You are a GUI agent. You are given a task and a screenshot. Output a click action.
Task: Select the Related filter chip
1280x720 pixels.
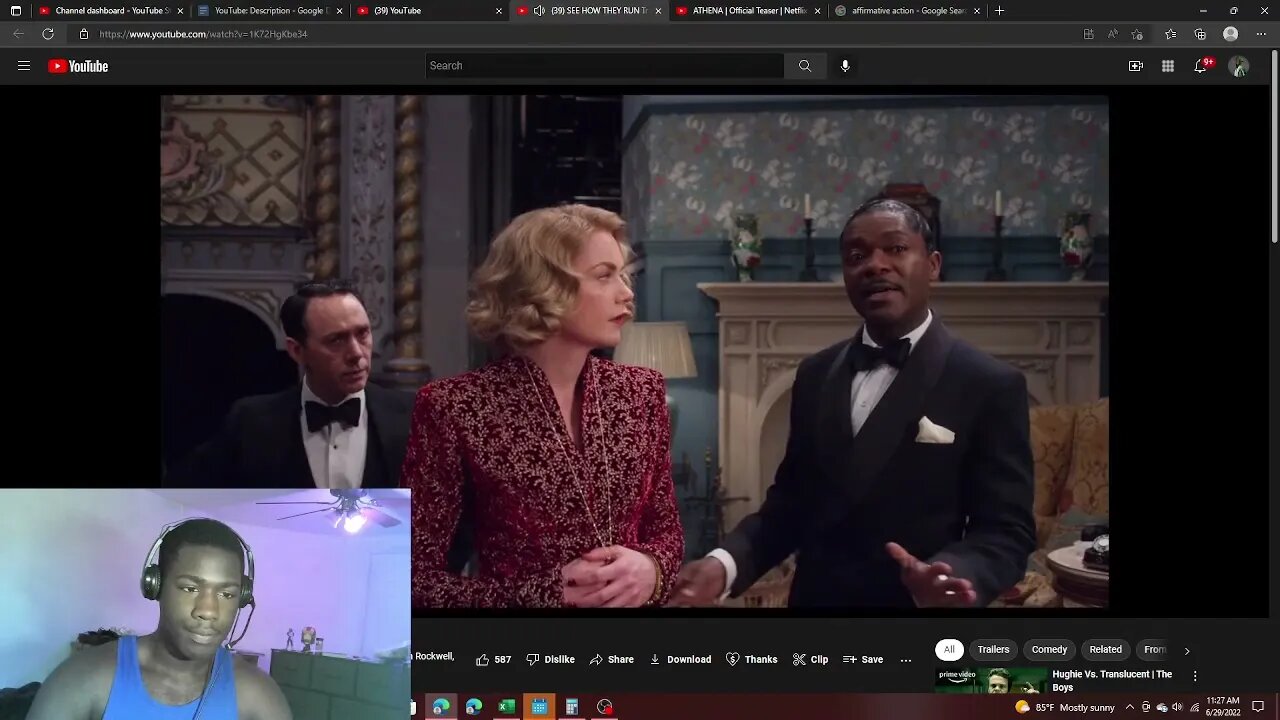tap(1105, 649)
